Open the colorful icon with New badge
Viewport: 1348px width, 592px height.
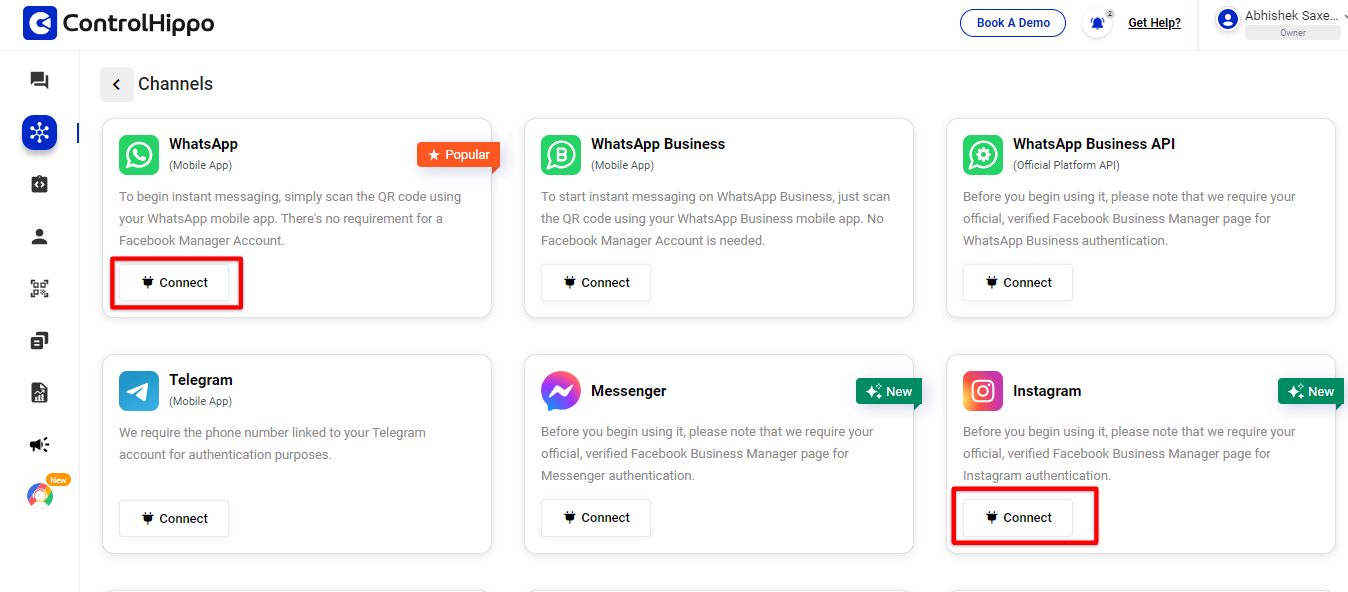click(x=38, y=495)
